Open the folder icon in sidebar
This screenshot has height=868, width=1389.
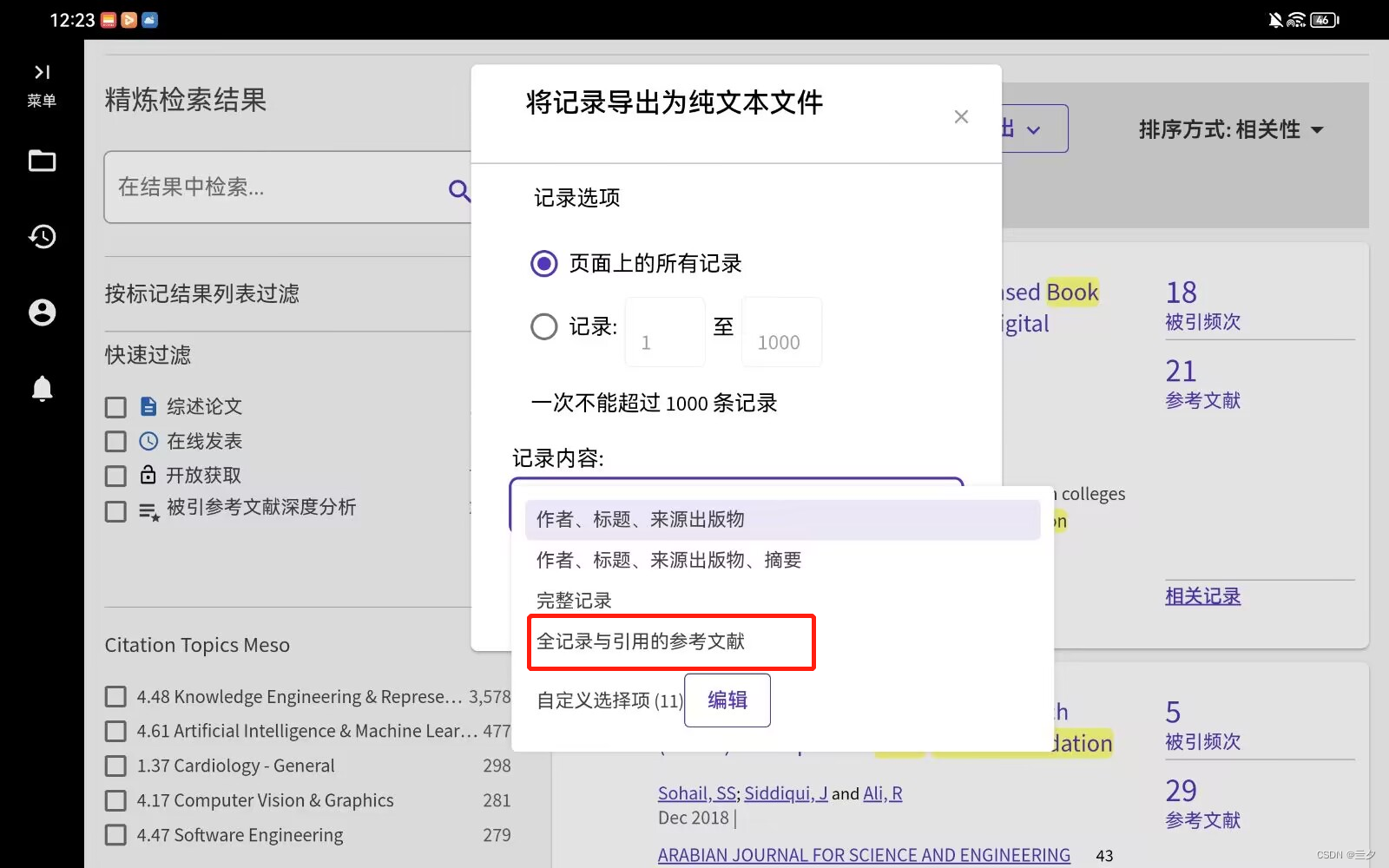click(42, 161)
